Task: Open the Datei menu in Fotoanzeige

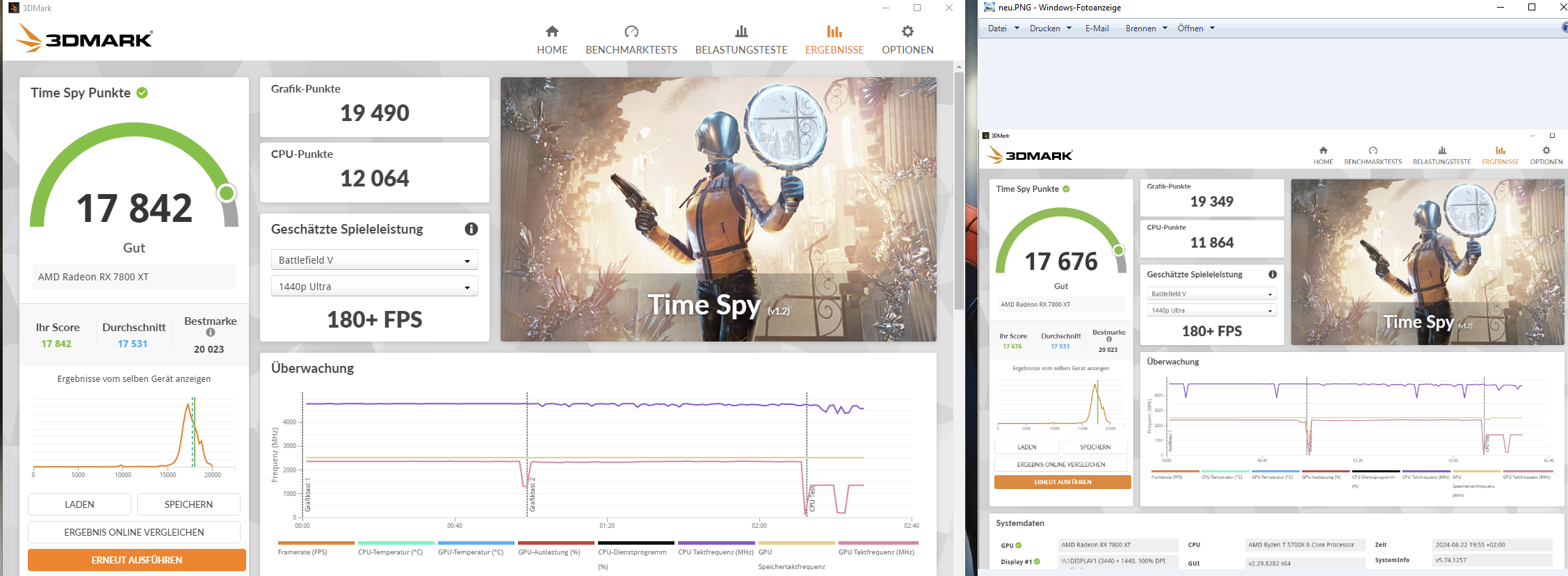Action: coord(1003,29)
